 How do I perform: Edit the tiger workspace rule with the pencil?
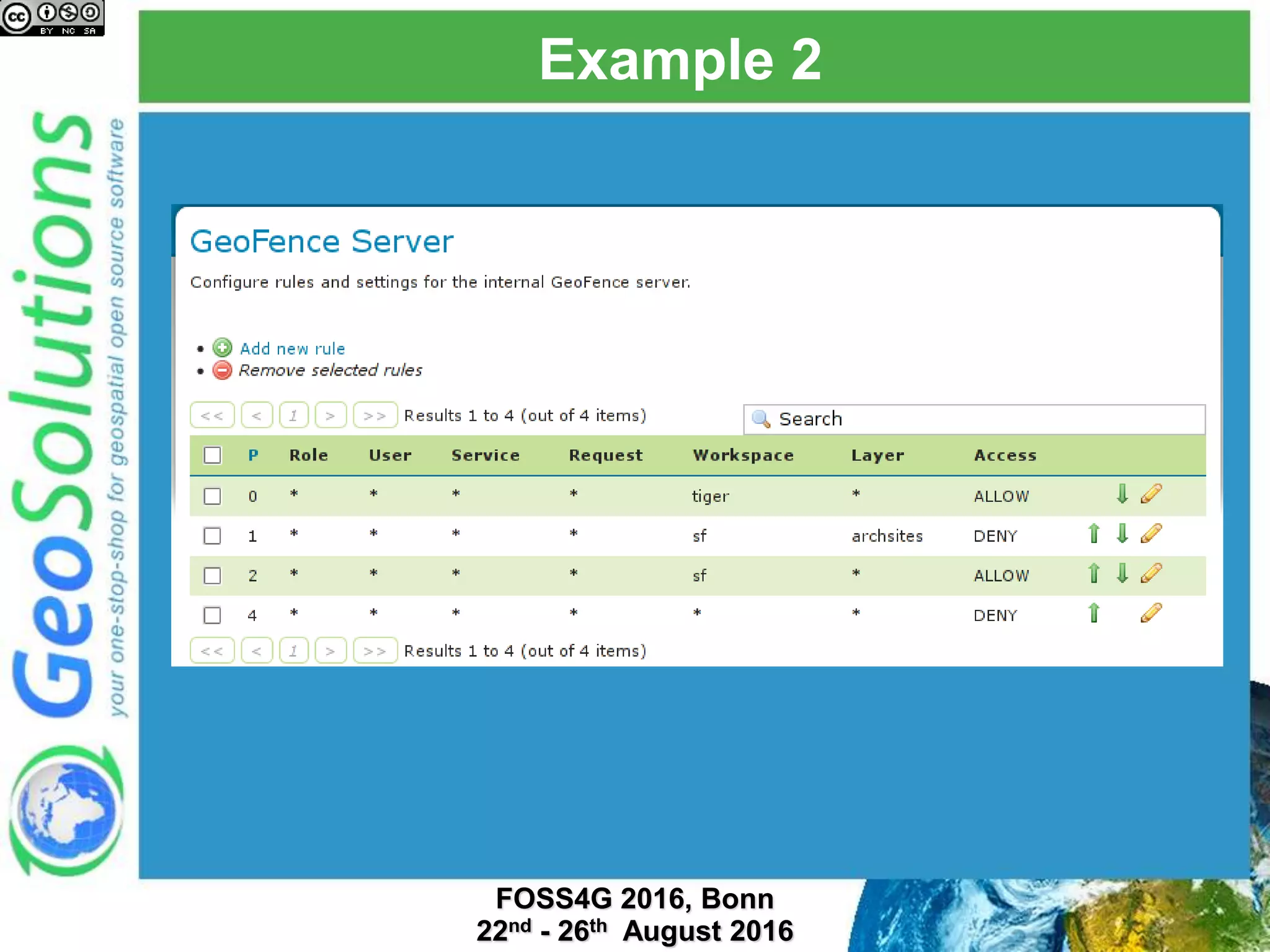(1151, 494)
